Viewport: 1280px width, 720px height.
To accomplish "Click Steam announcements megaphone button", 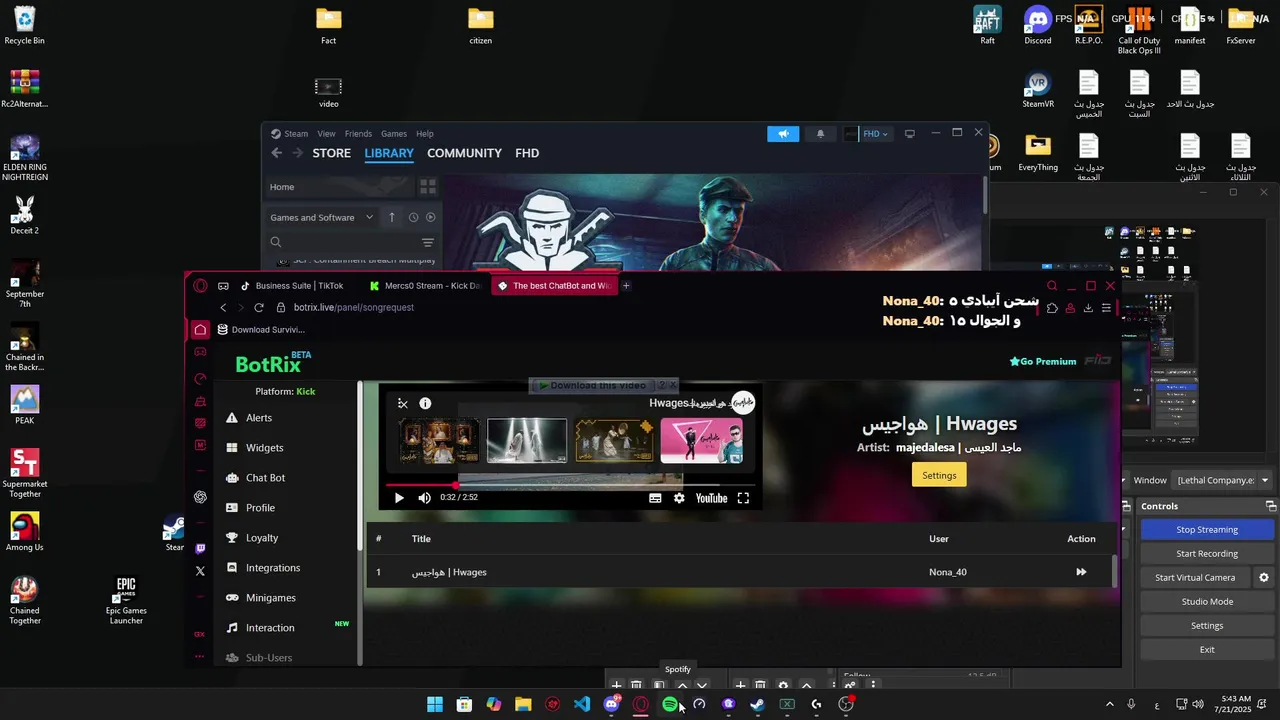I will (783, 134).
